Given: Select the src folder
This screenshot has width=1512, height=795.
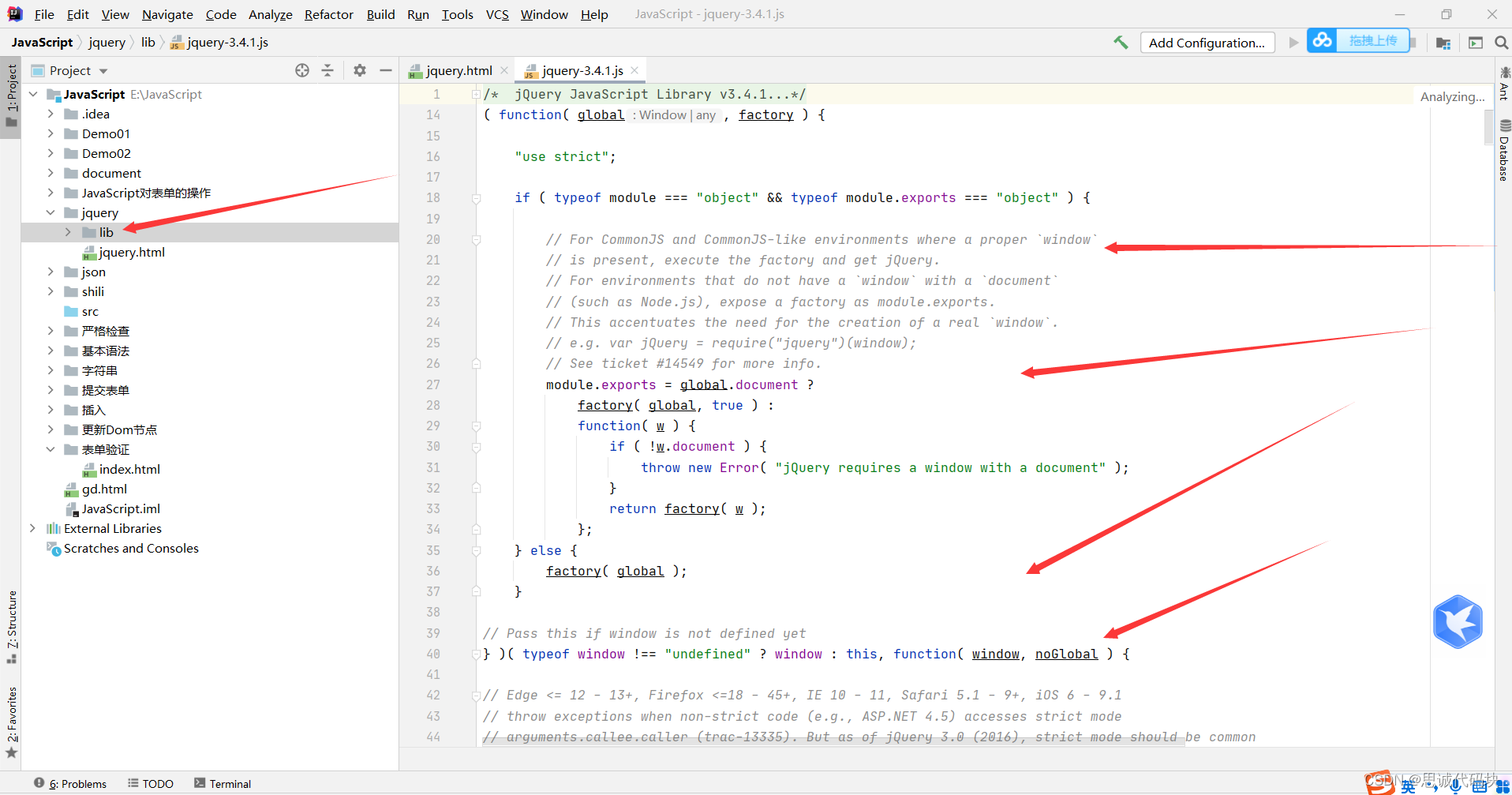Looking at the screenshot, I should pos(81,311).
